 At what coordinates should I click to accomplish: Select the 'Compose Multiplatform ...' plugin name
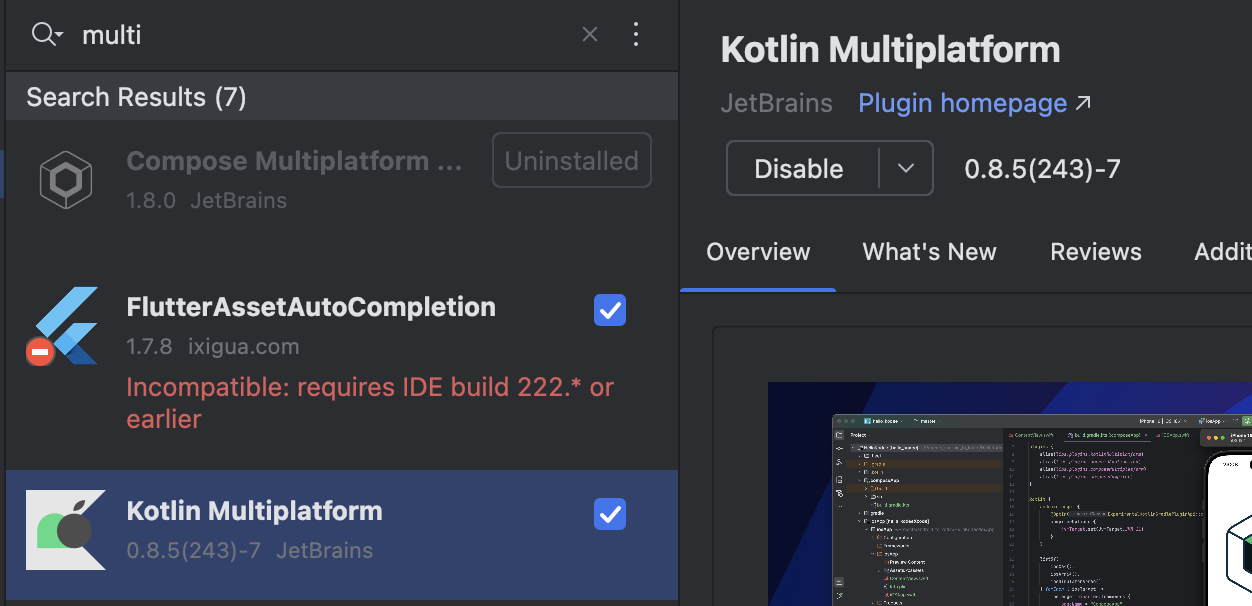click(295, 161)
